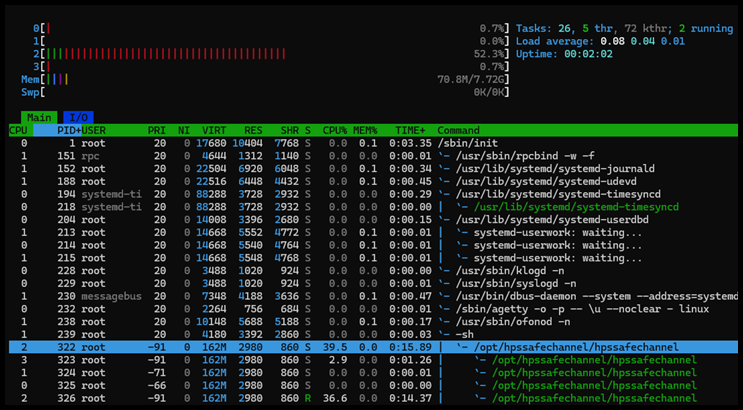The width and height of the screenshot is (743, 410).
Task: Sort processes by CPU% column header
Action: [x=333, y=130]
